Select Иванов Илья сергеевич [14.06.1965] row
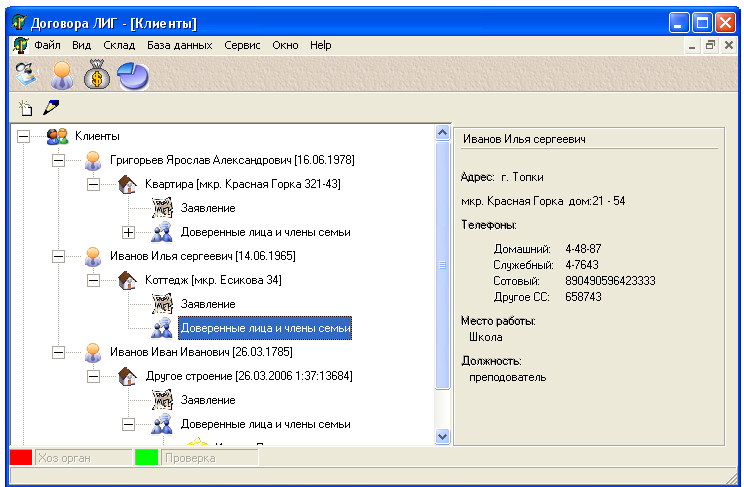 tap(203, 256)
